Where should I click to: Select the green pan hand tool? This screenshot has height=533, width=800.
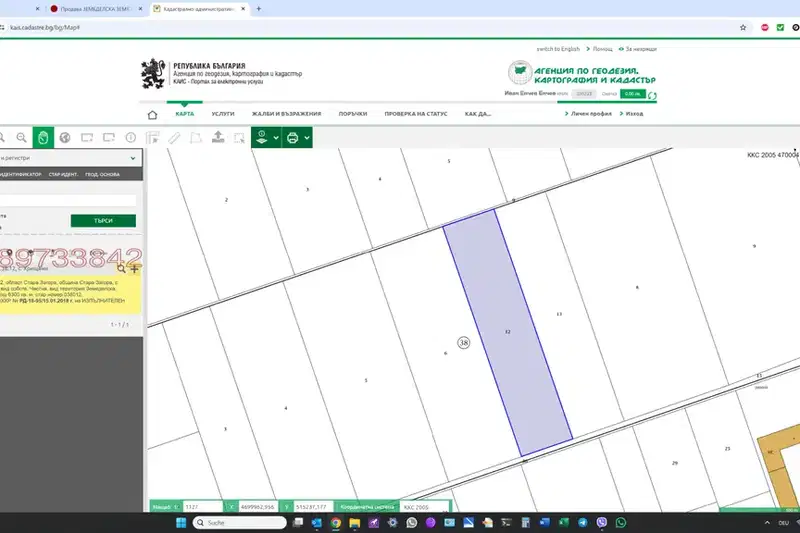[x=43, y=138]
